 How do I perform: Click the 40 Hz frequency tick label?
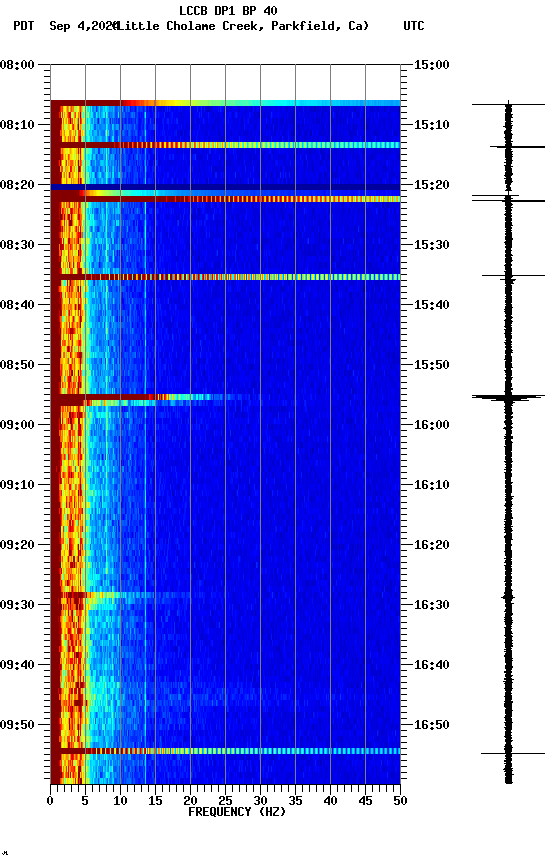330,801
